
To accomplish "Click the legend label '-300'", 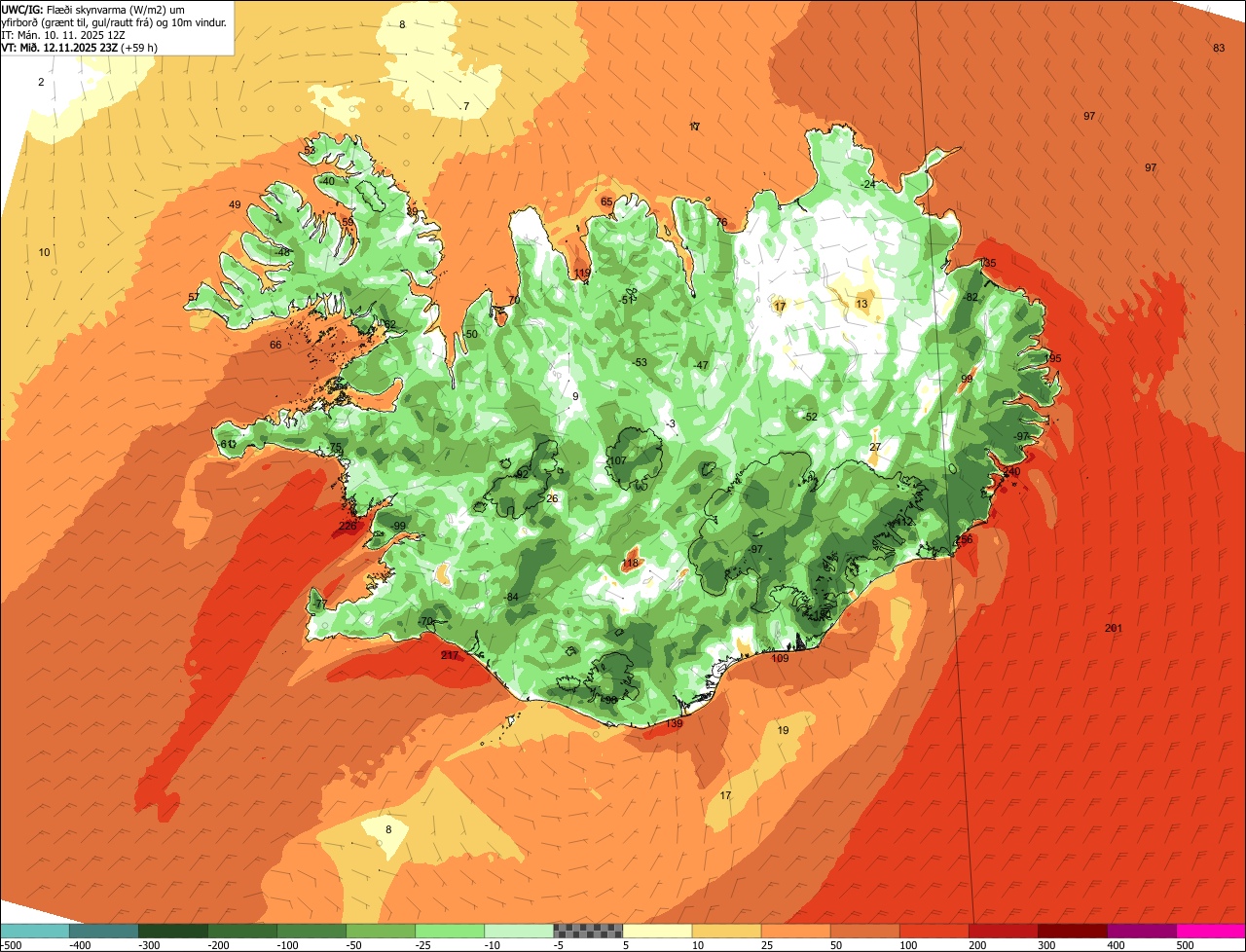I will pyautogui.click(x=149, y=945).
